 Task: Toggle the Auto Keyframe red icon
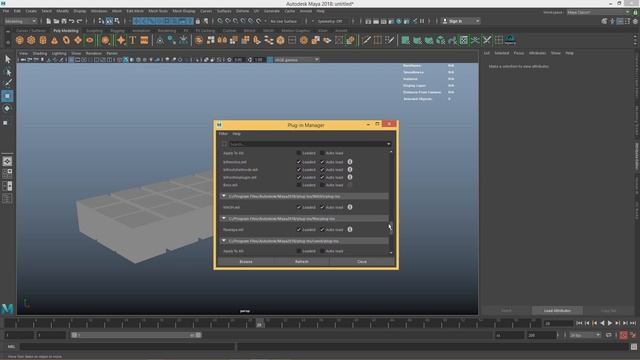point(623,335)
